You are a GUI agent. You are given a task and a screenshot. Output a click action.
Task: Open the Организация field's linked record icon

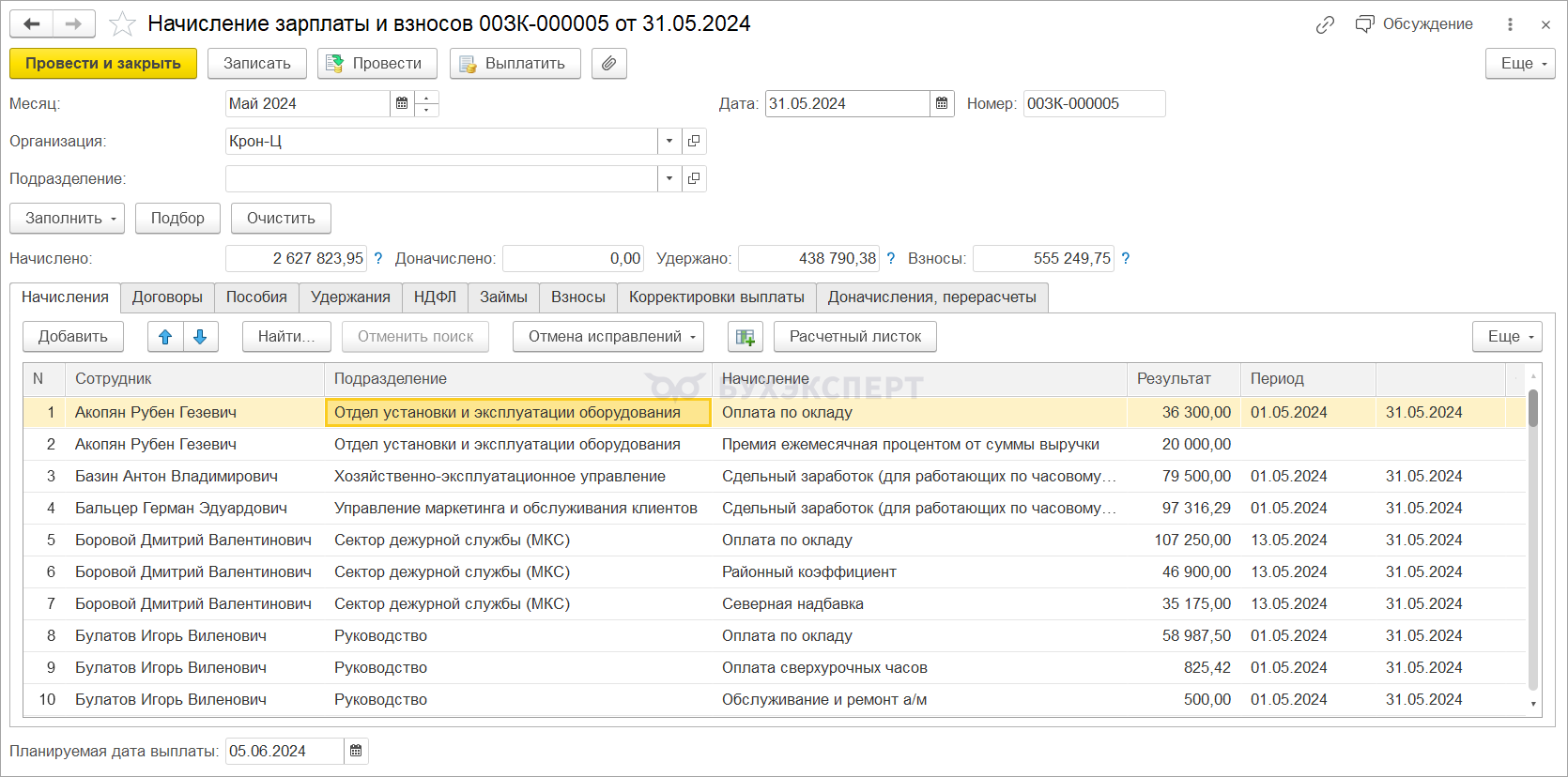pyautogui.click(x=694, y=142)
